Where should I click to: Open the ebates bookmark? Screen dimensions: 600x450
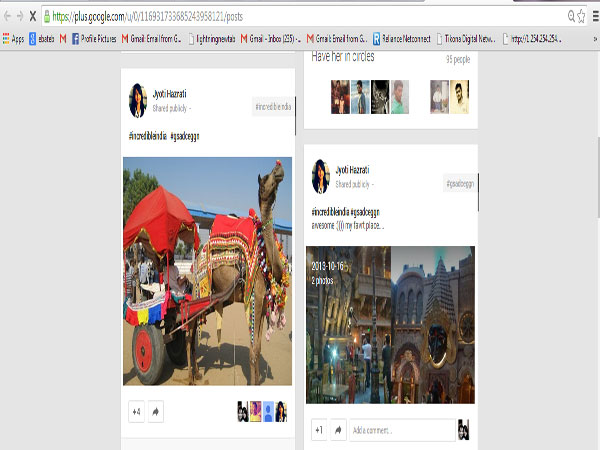[x=42, y=39]
